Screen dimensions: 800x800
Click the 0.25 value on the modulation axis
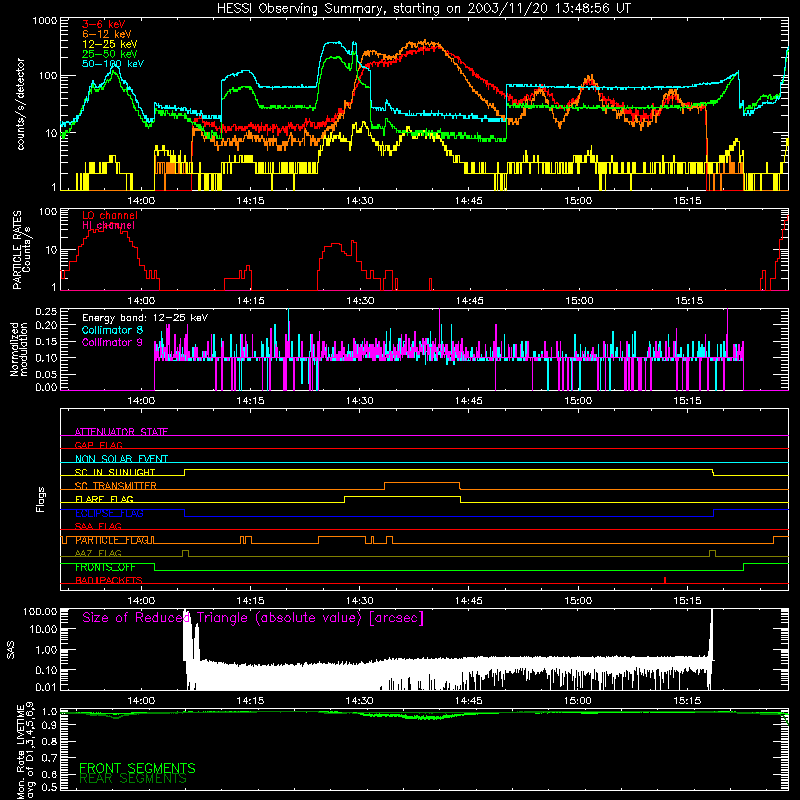tap(46, 311)
